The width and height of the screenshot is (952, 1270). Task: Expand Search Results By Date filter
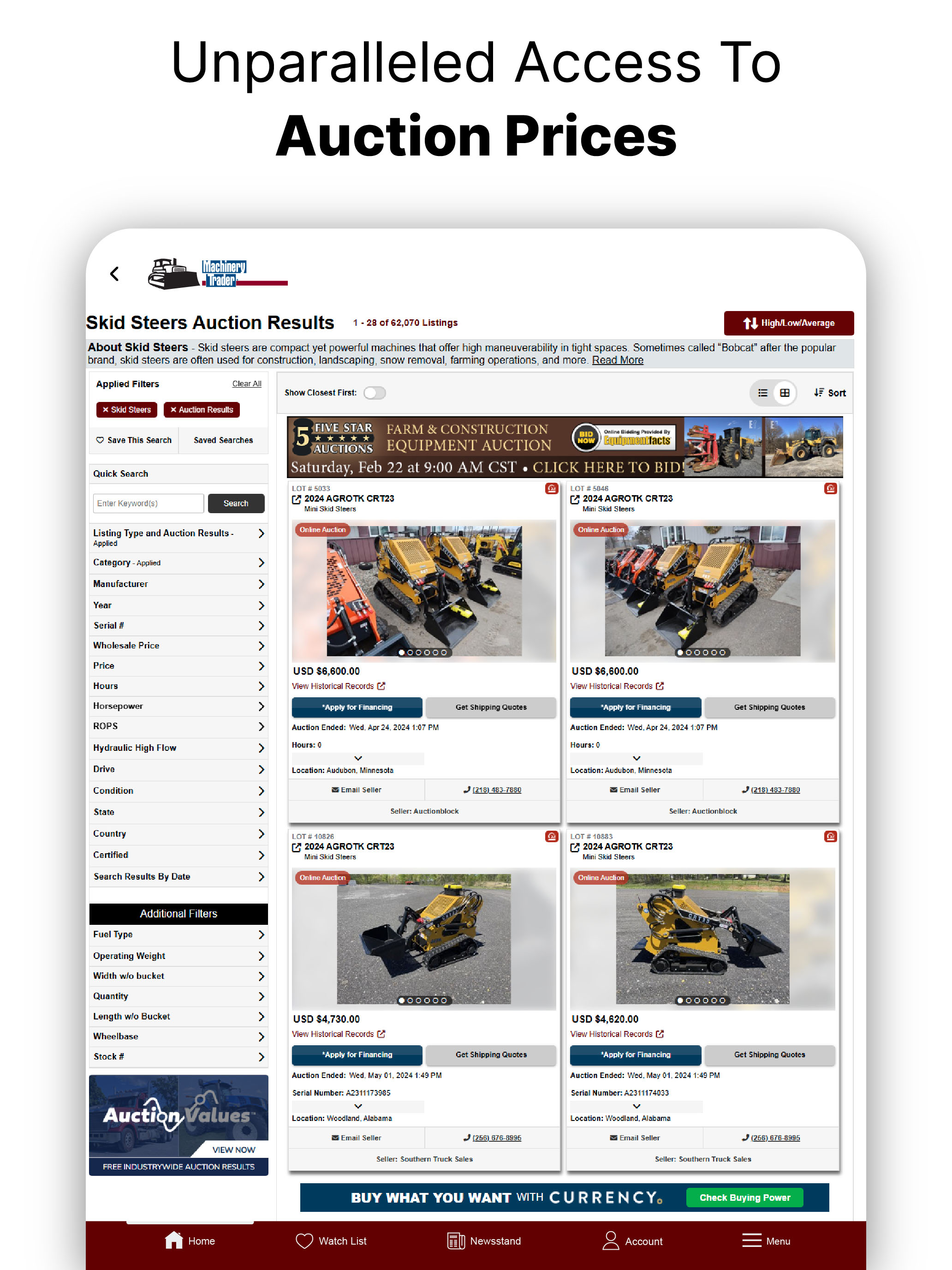pos(178,877)
